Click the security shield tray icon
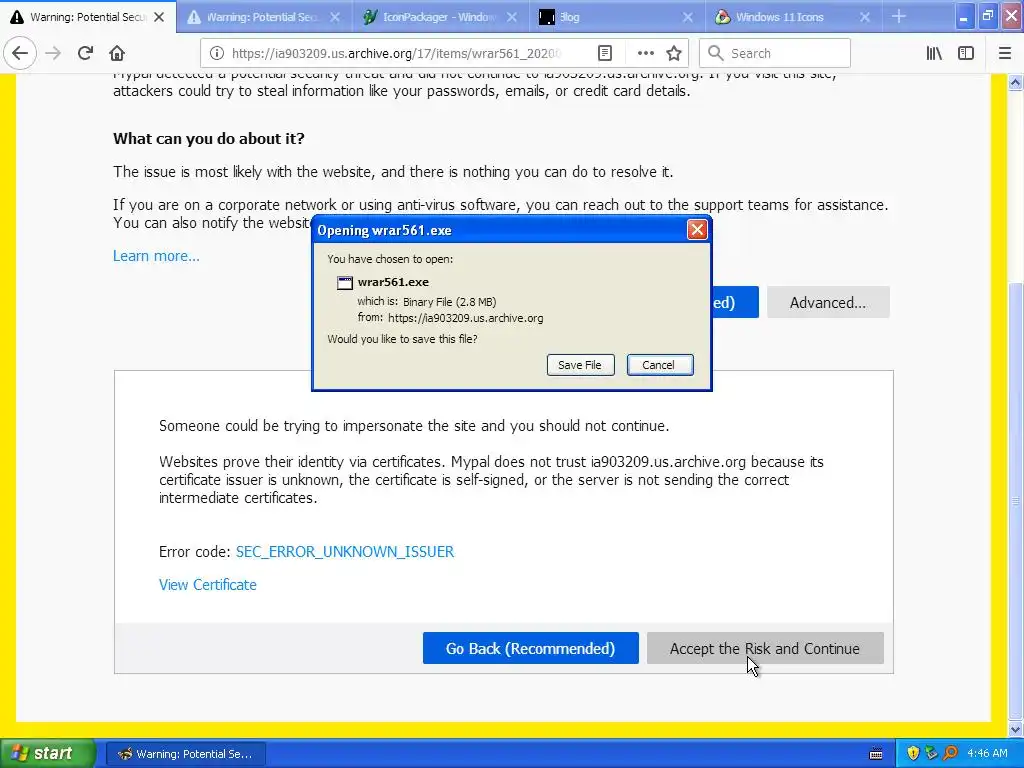The height and width of the screenshot is (768, 1024). tap(913, 754)
